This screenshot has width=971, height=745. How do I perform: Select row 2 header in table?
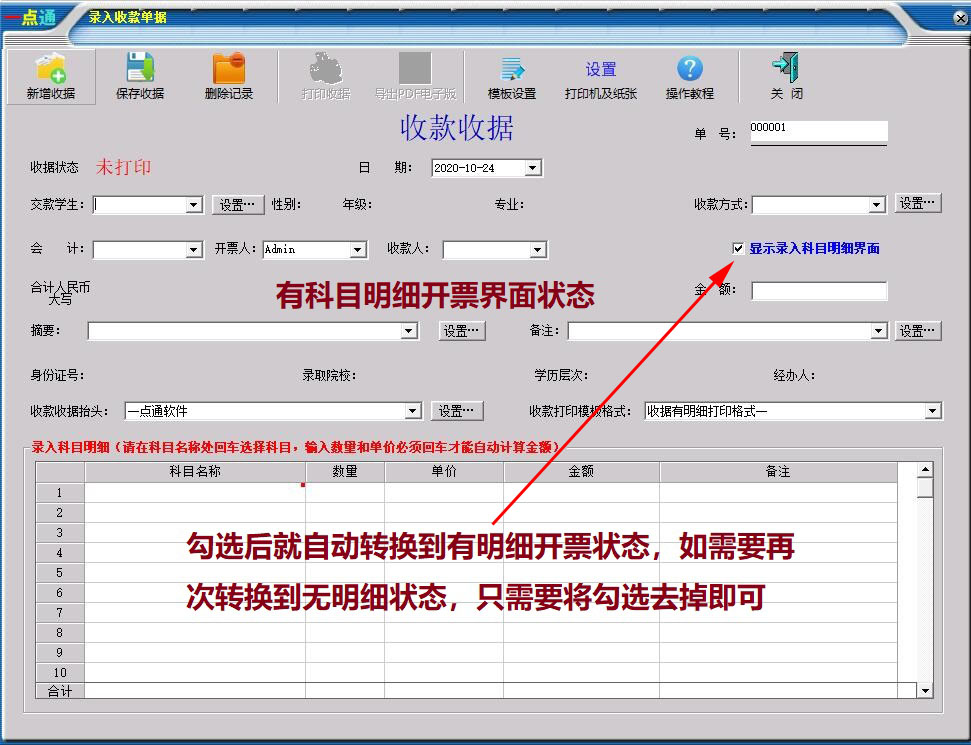click(60, 513)
